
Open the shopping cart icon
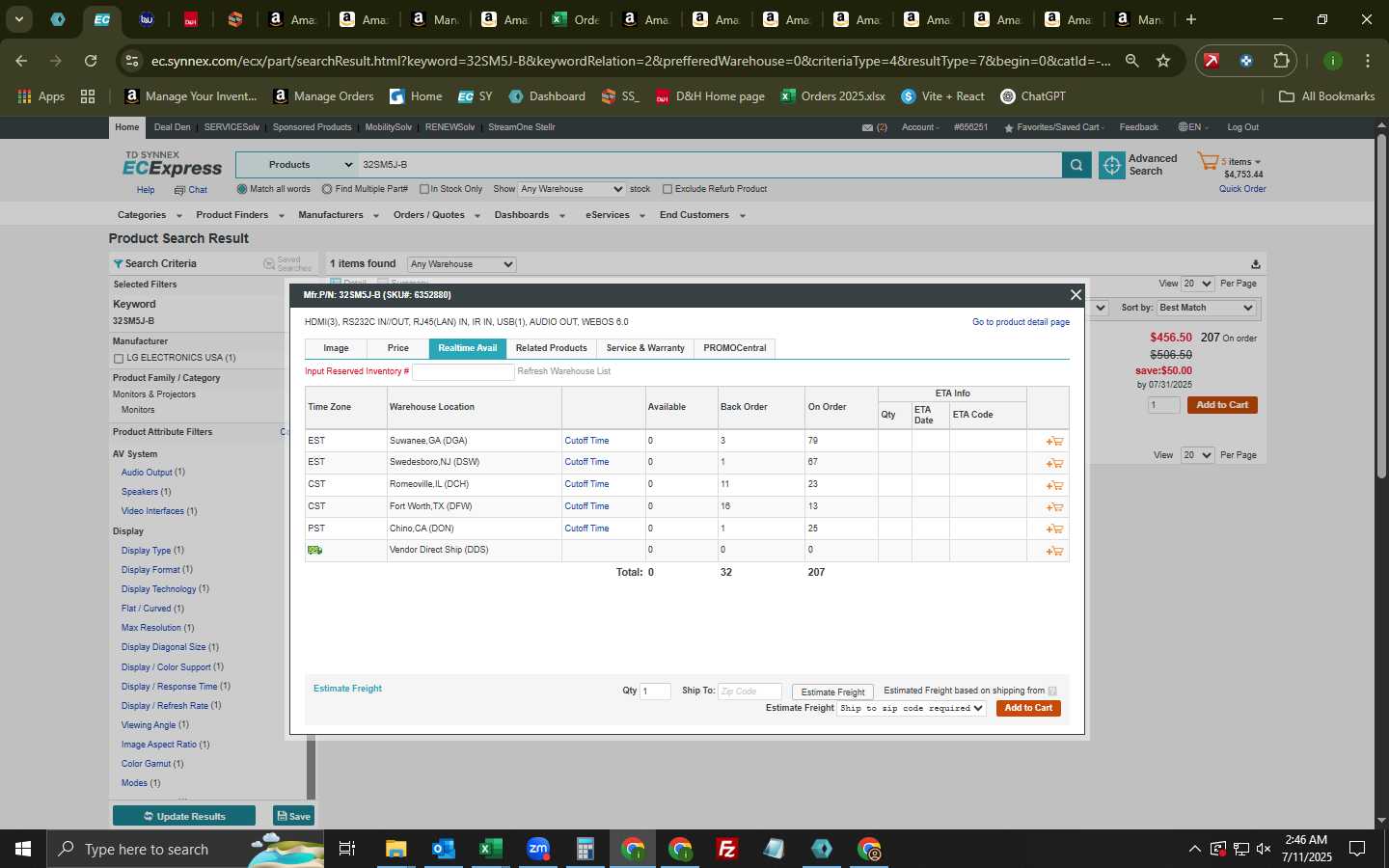[1208, 162]
